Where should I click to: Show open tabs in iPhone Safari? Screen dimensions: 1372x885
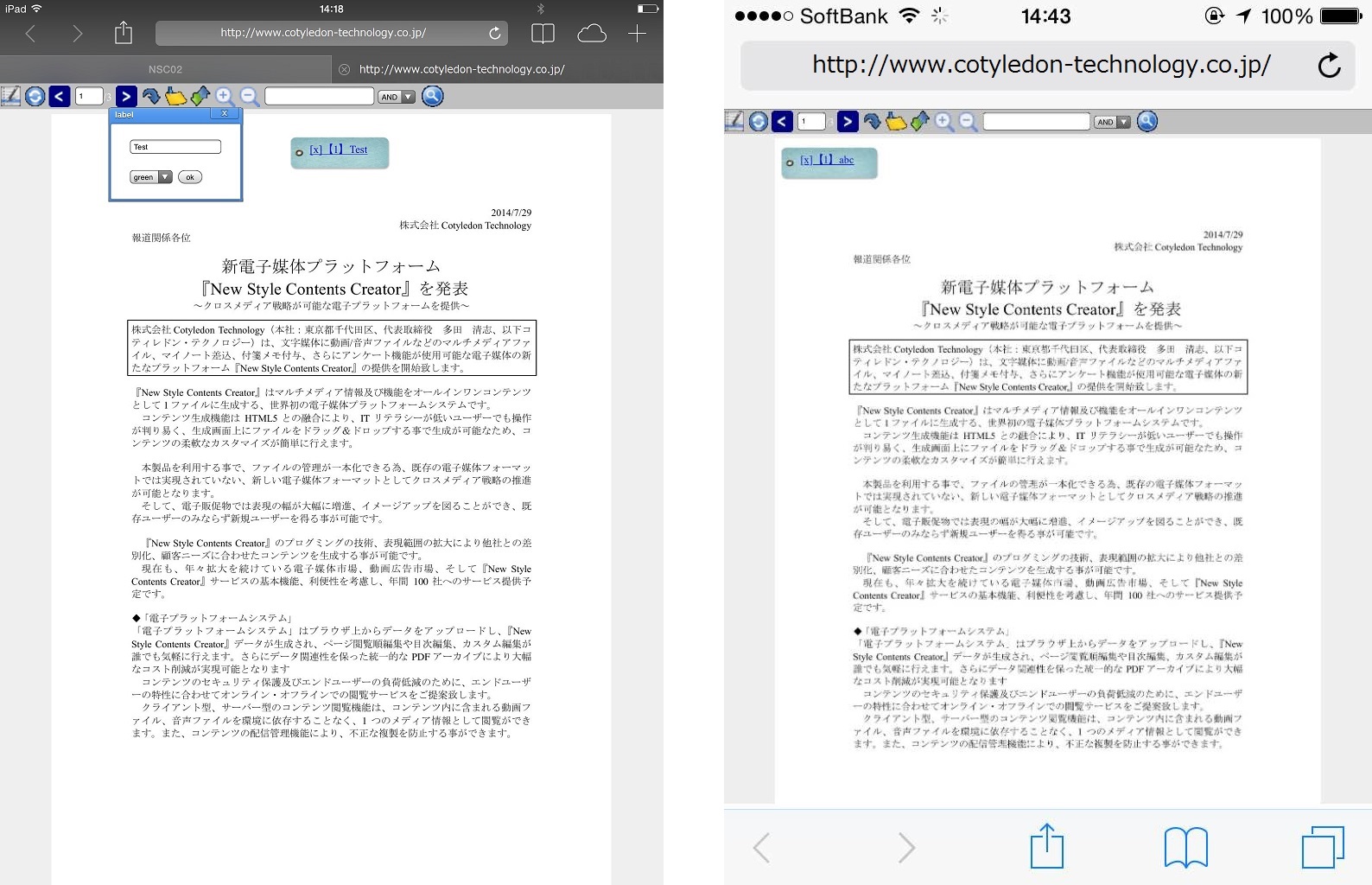1323,847
